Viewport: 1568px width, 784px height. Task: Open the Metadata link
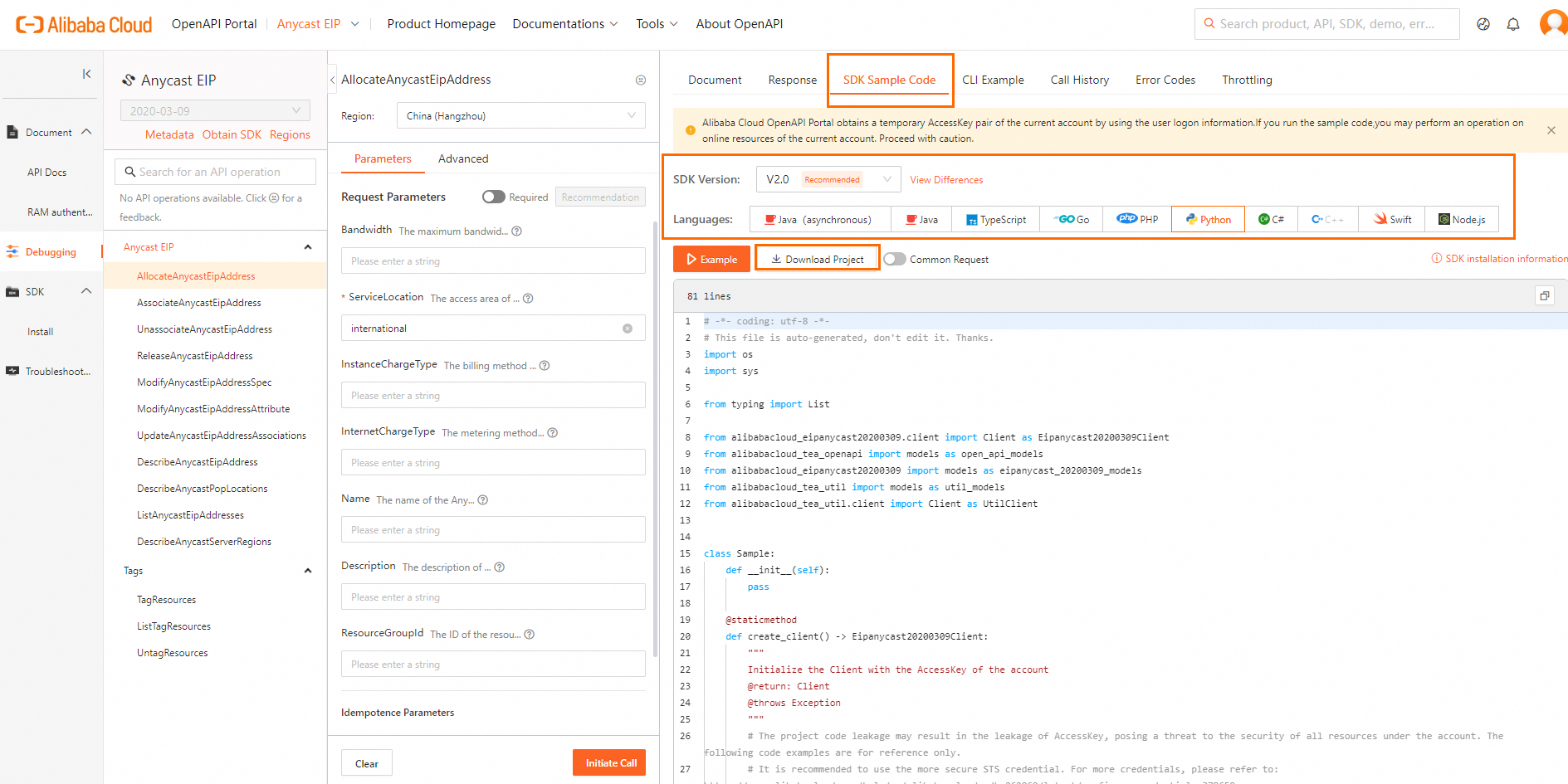point(169,135)
